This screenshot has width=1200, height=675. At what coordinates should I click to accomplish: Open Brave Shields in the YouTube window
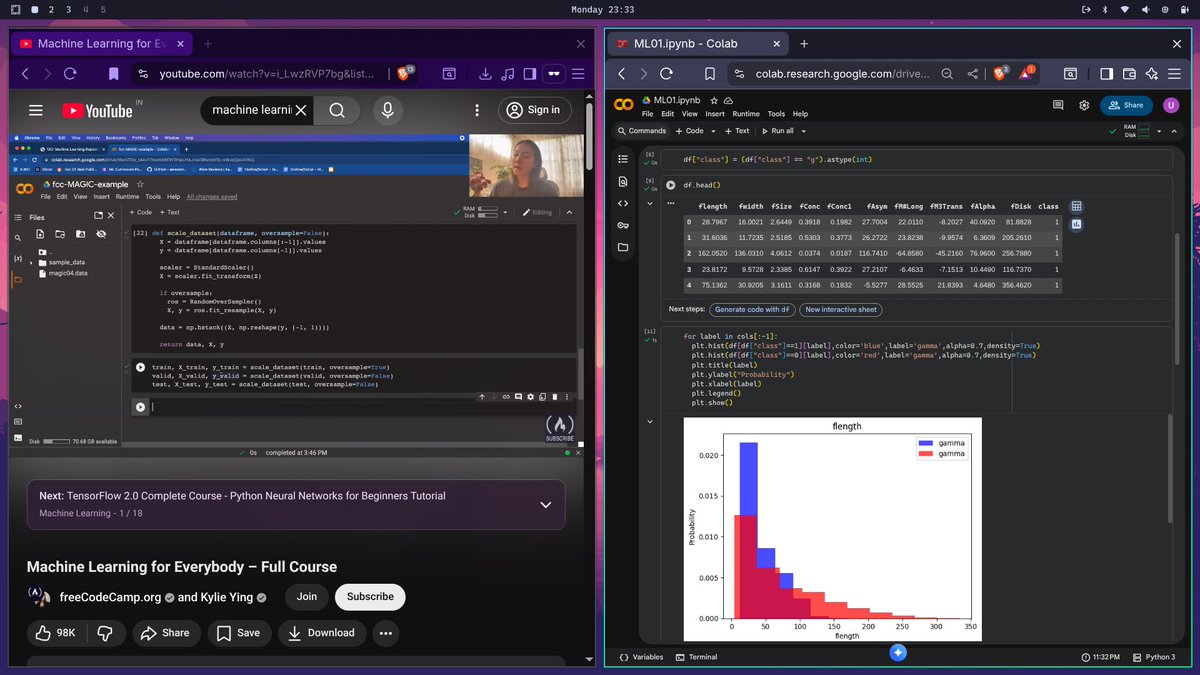405,74
